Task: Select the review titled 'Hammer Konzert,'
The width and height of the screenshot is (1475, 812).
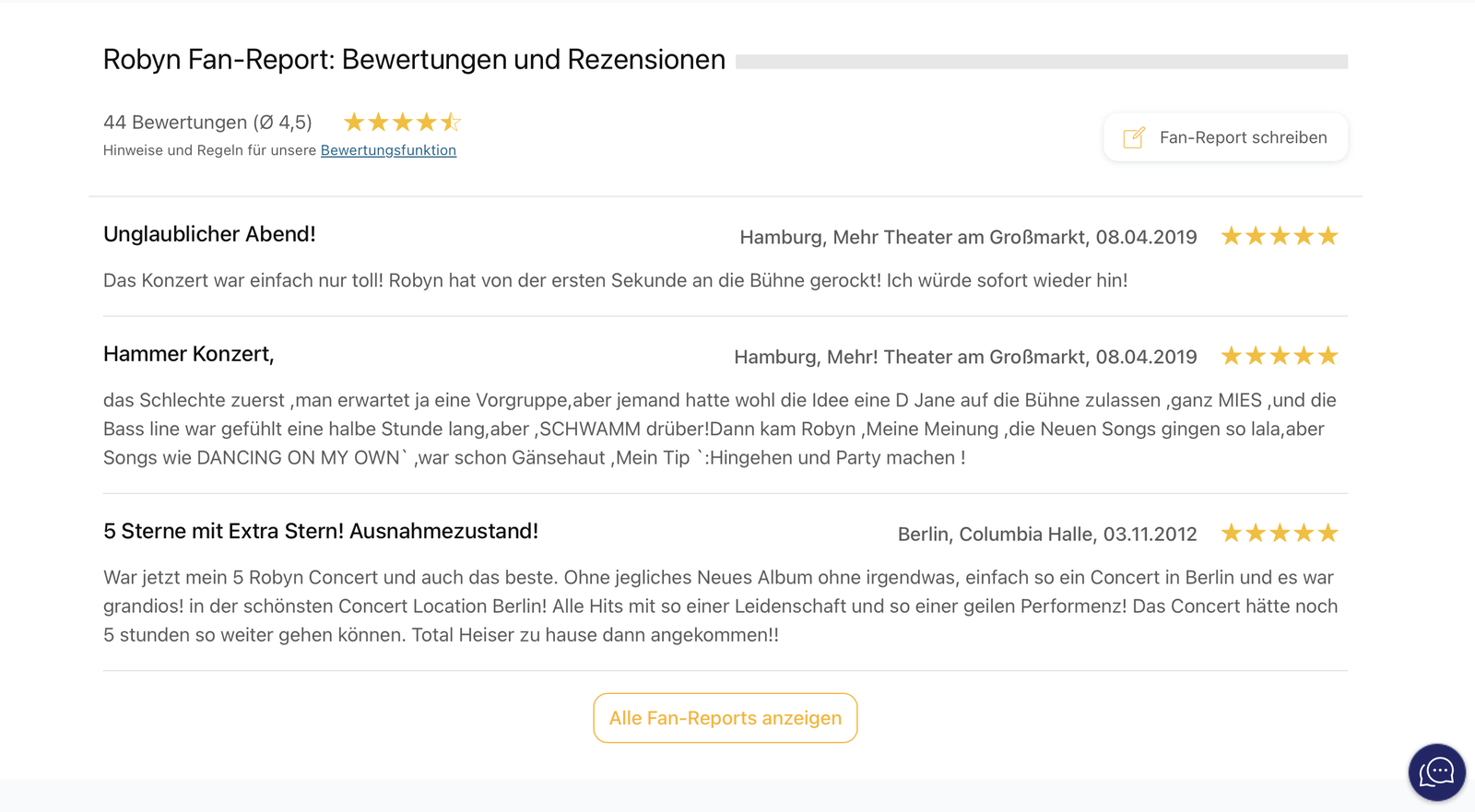Action: [x=191, y=354]
